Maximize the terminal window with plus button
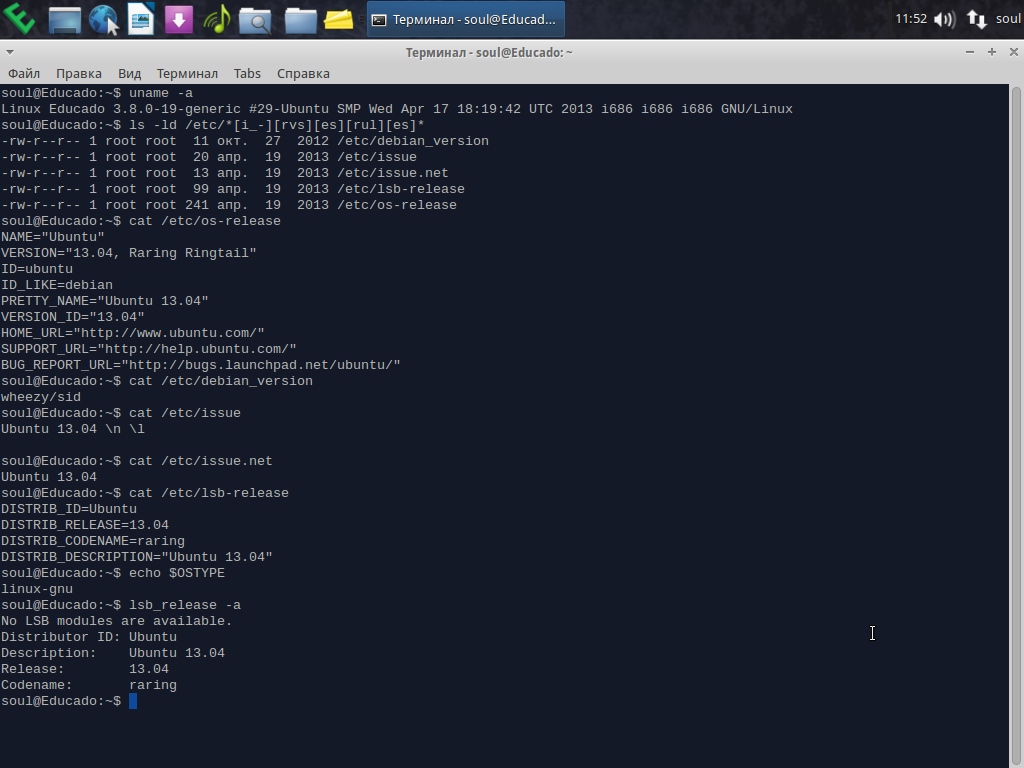Screen dimensions: 1024x768 point(991,52)
